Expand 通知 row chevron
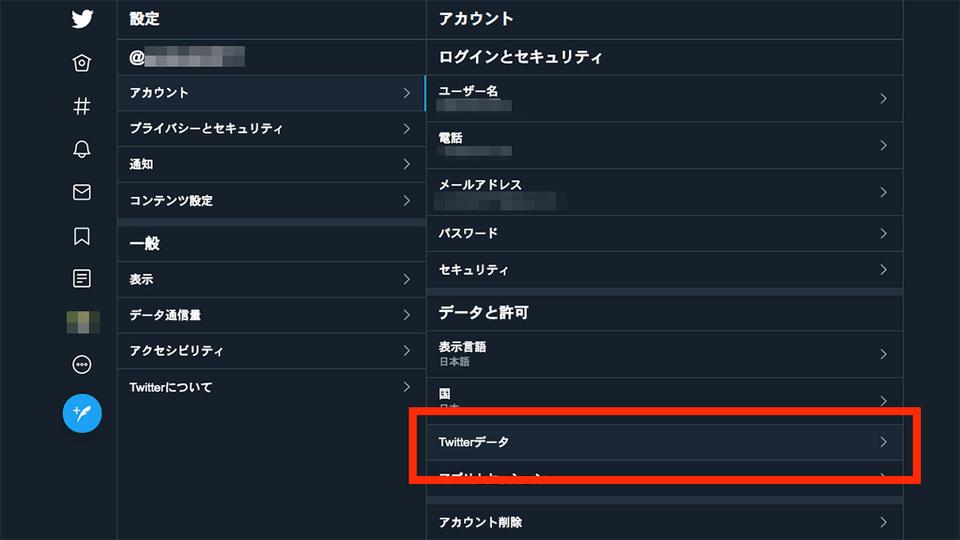Screen dimensions: 960x540 [407, 164]
